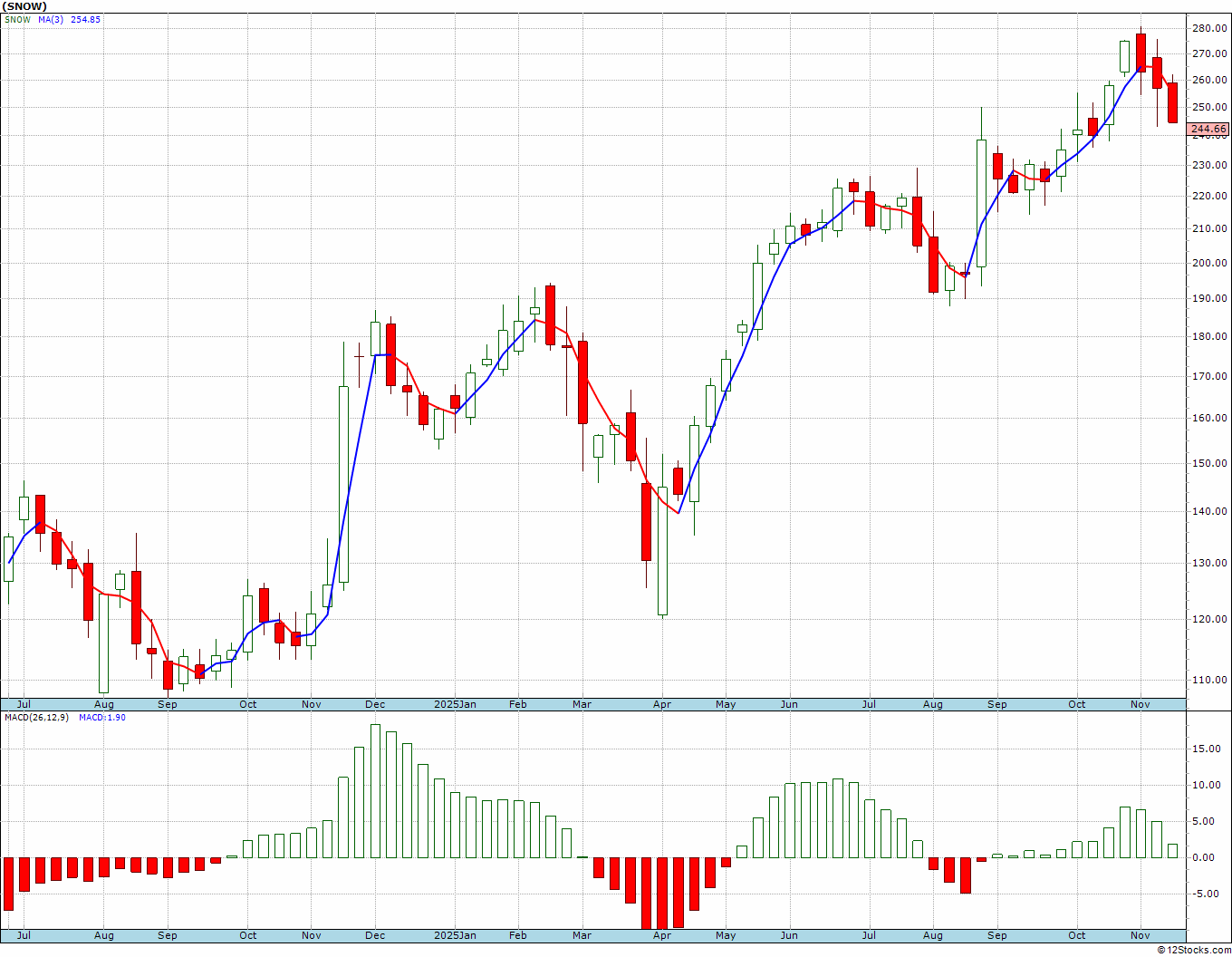Click the 244.66 current price tag
Viewport: 1232px width, 957px height.
click(1208, 129)
